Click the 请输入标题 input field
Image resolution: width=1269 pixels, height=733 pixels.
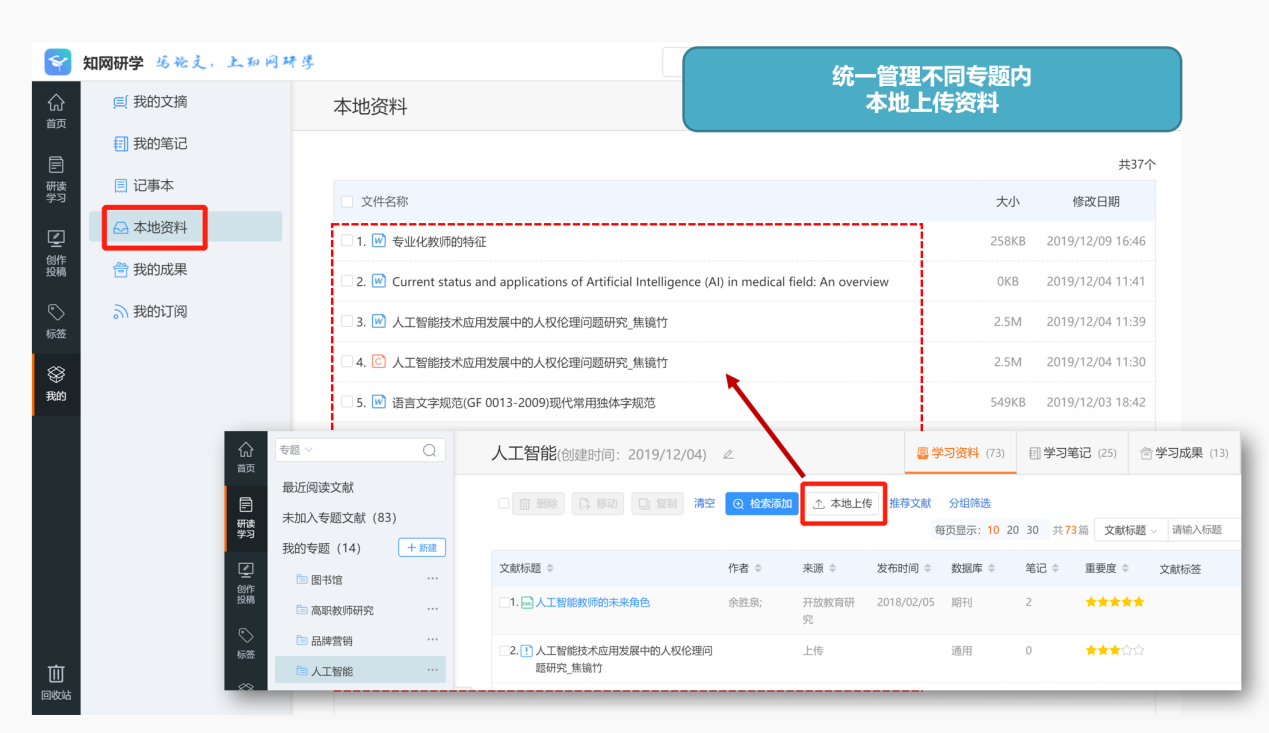tap(1204, 530)
